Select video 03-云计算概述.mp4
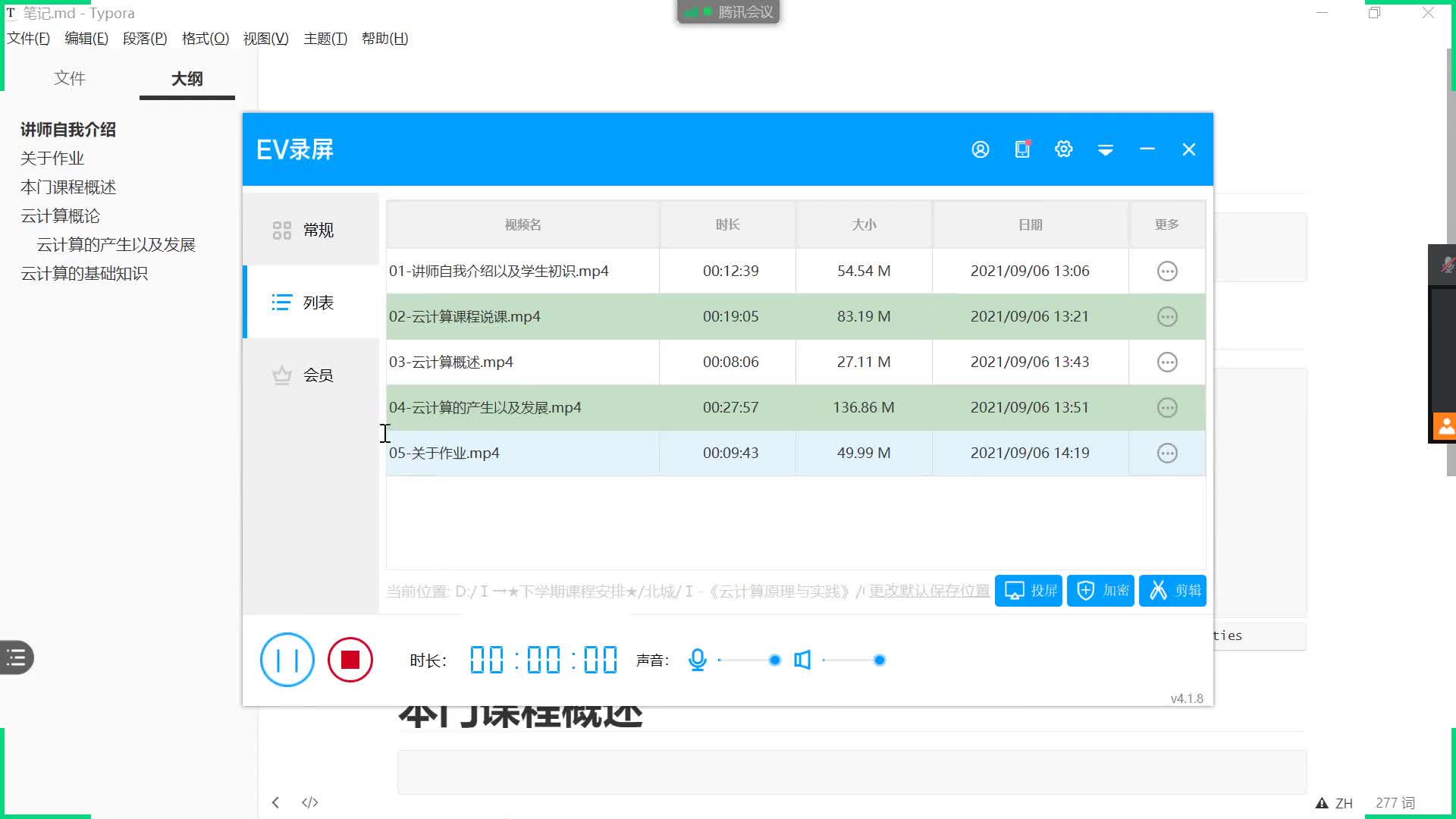 pyautogui.click(x=795, y=362)
